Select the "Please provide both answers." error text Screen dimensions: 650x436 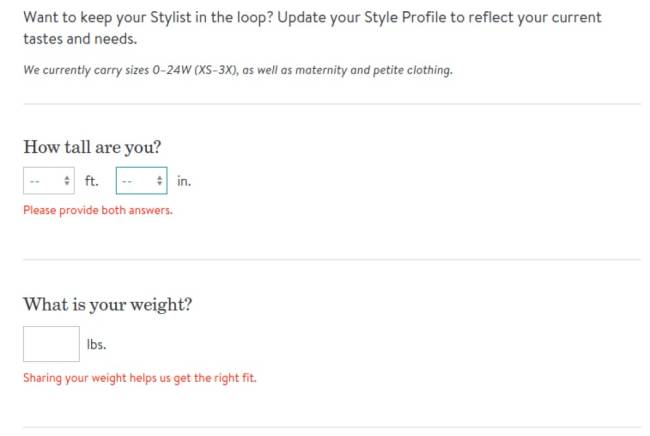click(98, 211)
